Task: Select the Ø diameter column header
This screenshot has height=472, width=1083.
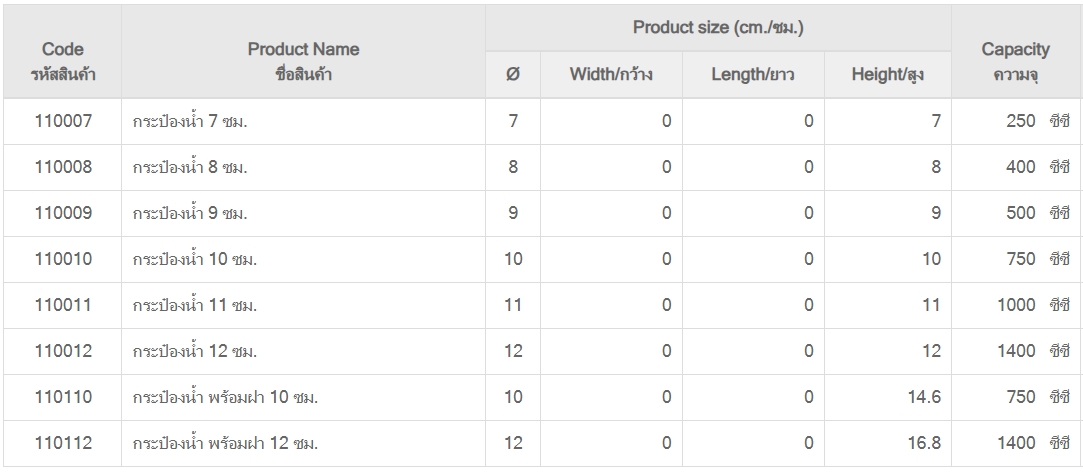Action: [513, 74]
